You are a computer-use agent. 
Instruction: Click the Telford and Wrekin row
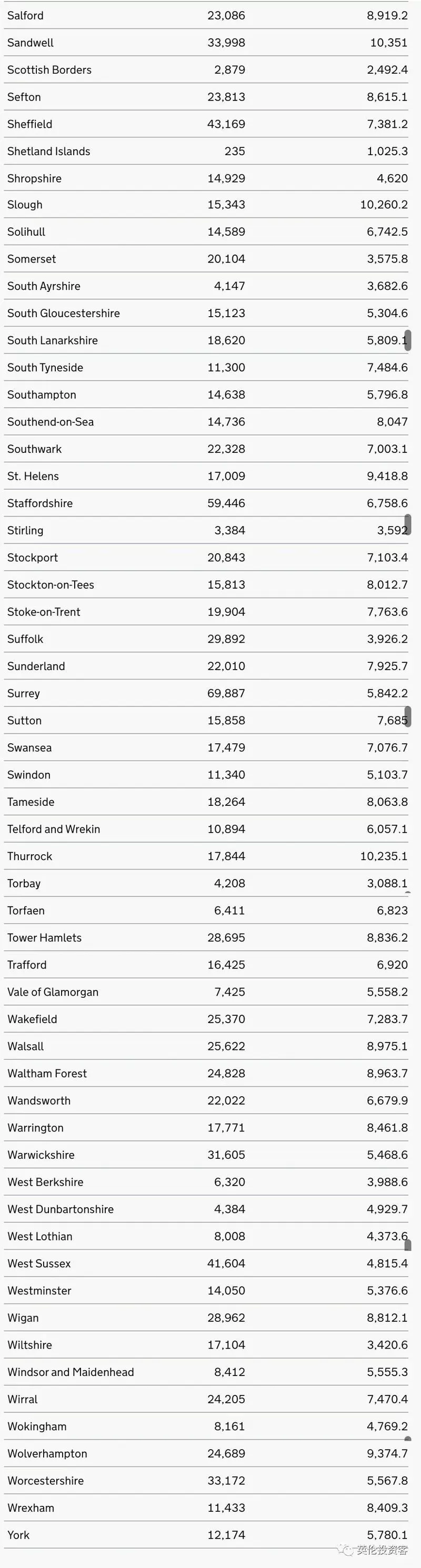coord(206,829)
